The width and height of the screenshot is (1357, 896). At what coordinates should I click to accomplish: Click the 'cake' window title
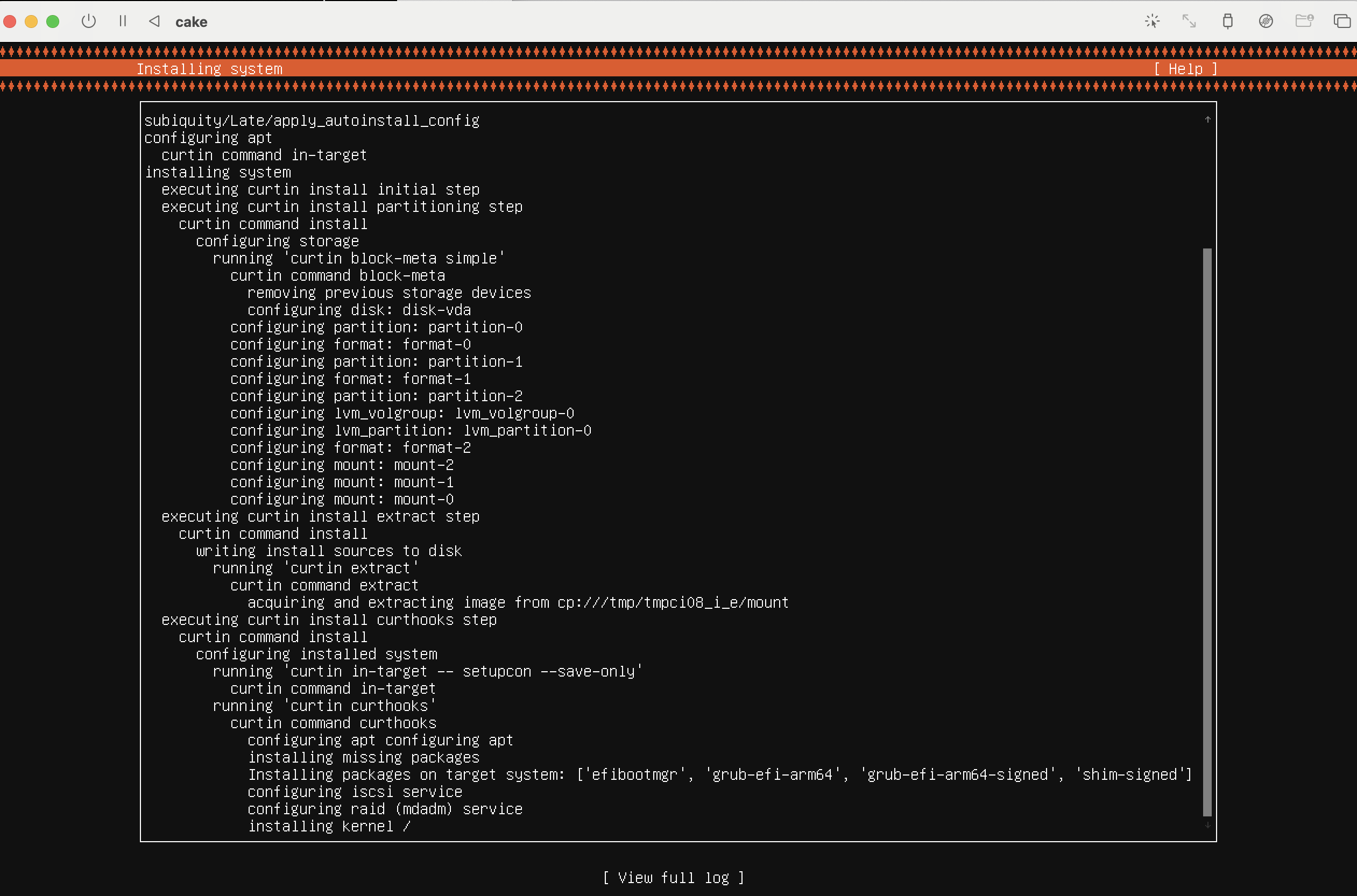pos(191,22)
